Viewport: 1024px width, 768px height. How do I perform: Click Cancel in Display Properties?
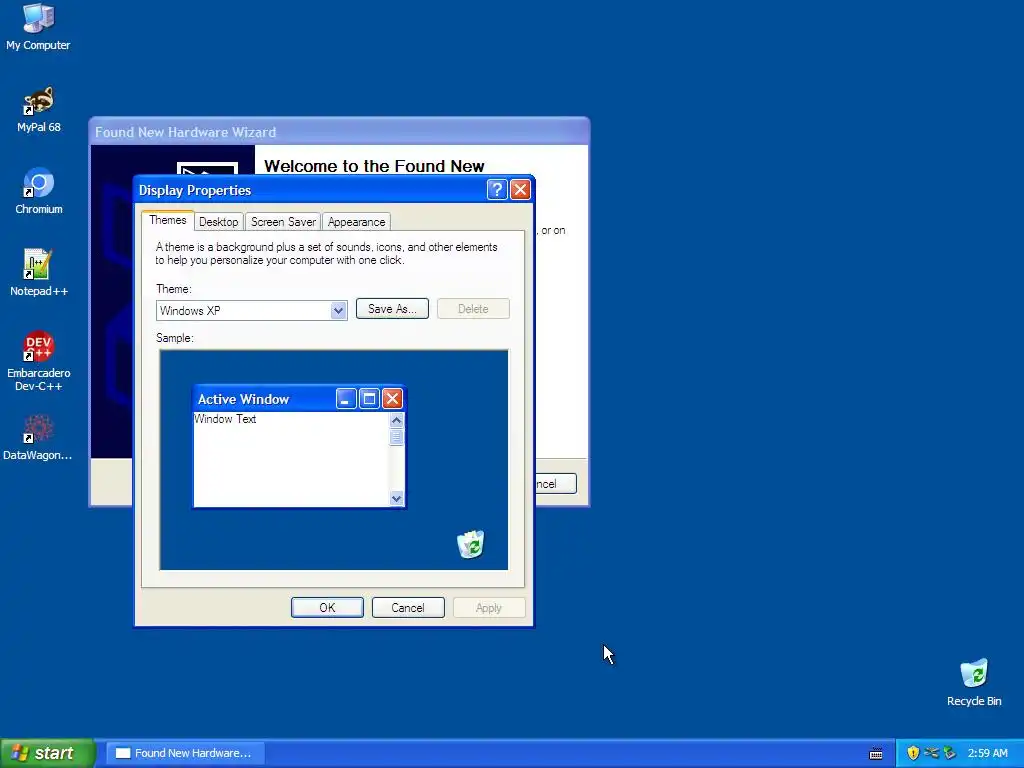coord(408,607)
